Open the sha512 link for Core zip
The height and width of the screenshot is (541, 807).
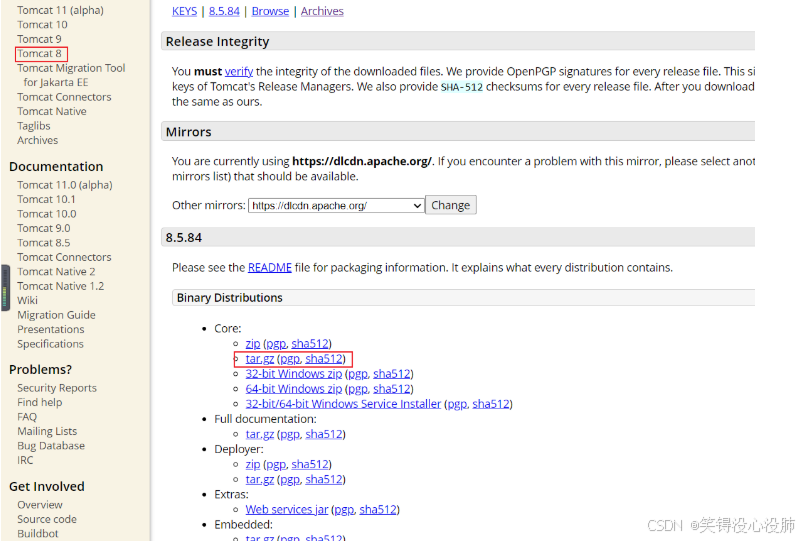click(x=310, y=343)
